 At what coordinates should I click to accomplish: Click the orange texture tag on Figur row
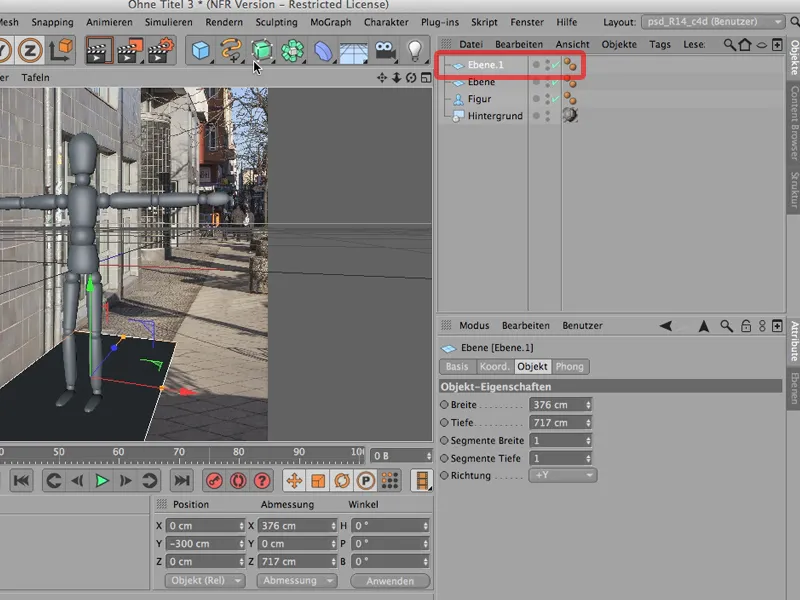coord(570,98)
